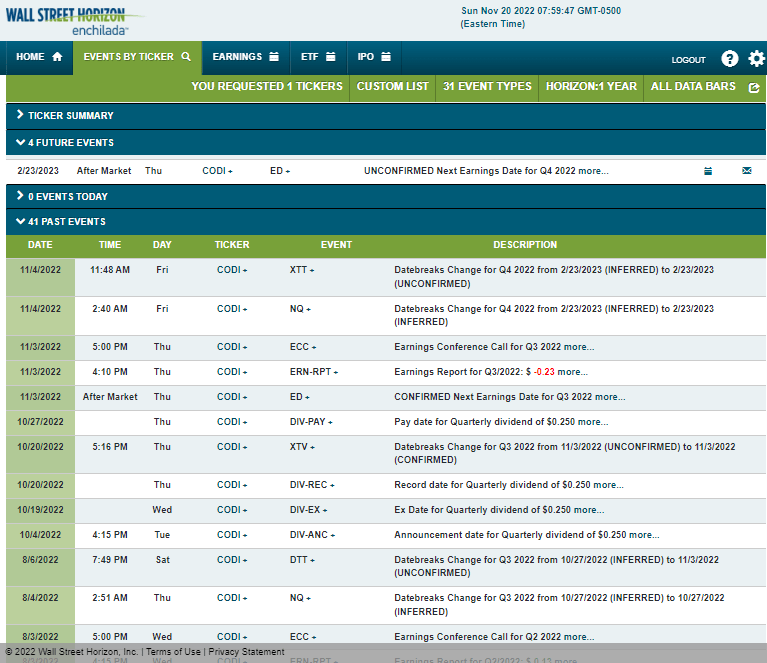Open the settings gear icon

[x=756, y=59]
